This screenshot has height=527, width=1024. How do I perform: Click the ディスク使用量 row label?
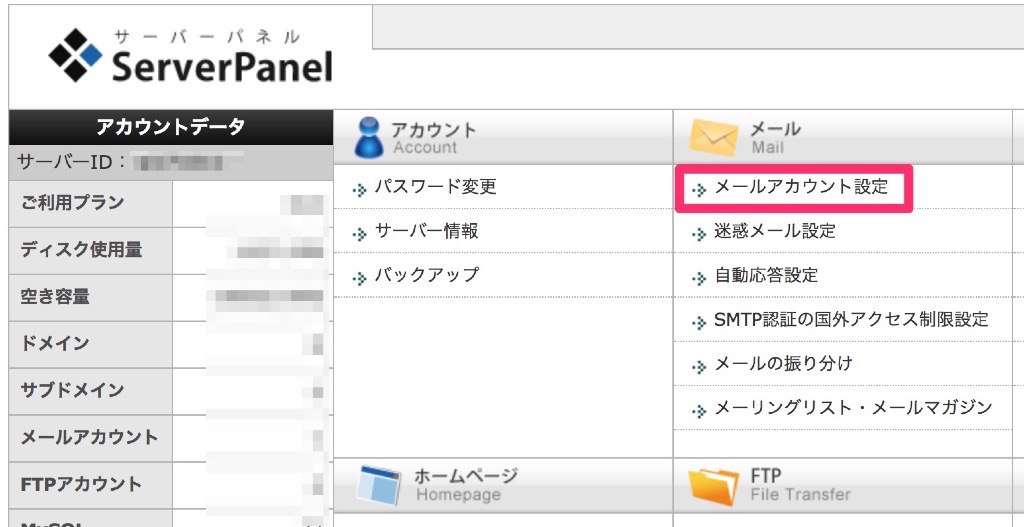pyautogui.click(x=81, y=250)
